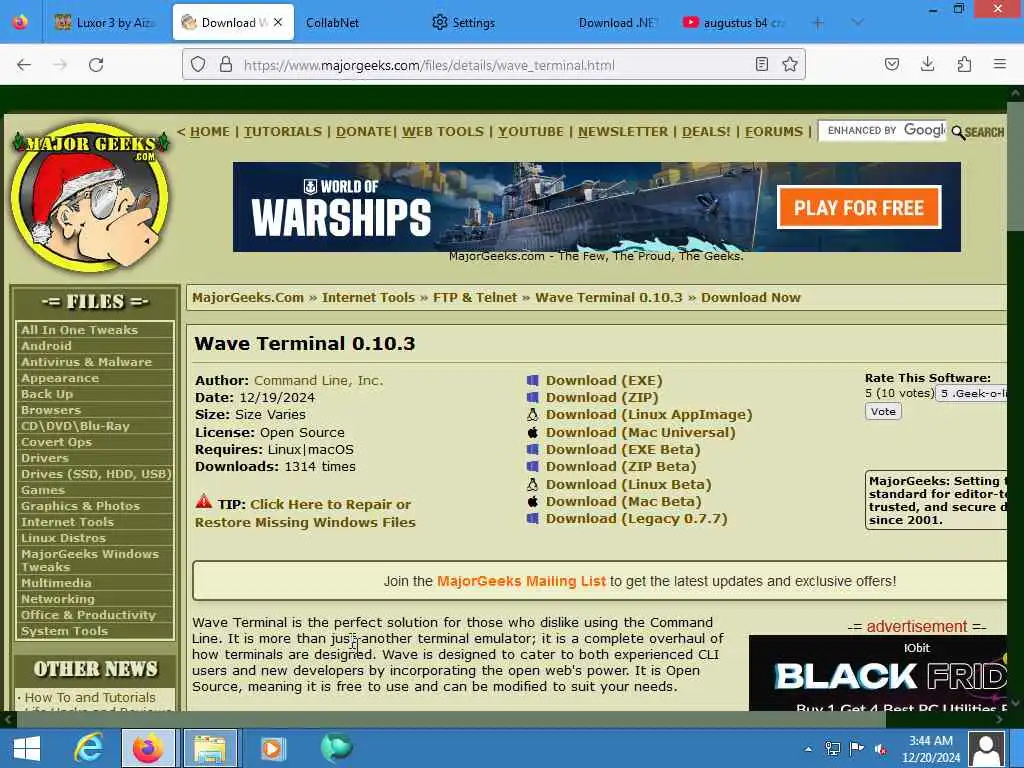
Task: Open the MajorGeeks Mailing List link
Action: pos(521,581)
